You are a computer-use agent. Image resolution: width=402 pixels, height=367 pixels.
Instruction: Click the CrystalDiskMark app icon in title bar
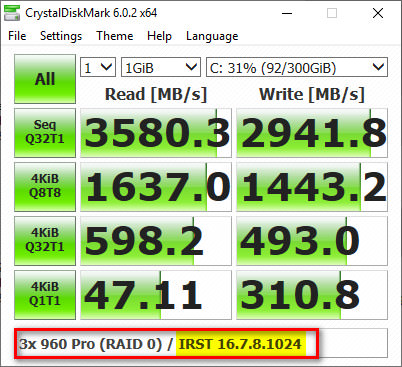(11, 13)
